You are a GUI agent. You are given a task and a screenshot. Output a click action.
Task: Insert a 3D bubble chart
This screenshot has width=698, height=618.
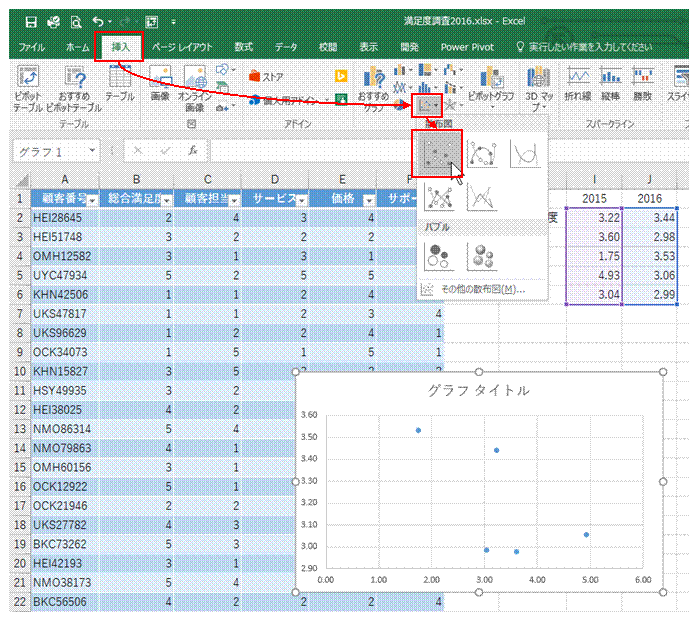coord(482,256)
